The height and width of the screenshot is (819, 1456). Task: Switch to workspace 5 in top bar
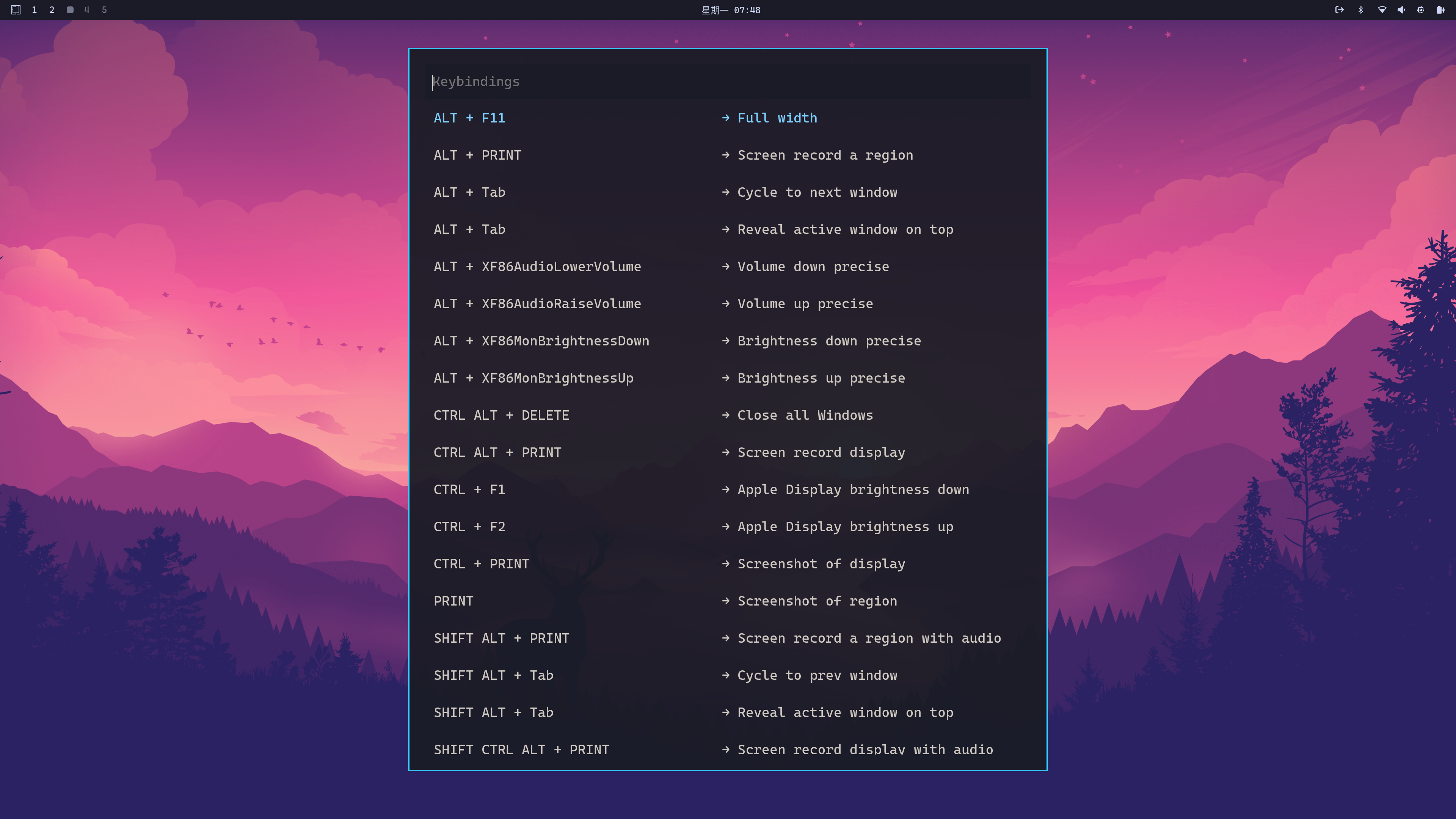[x=104, y=9]
